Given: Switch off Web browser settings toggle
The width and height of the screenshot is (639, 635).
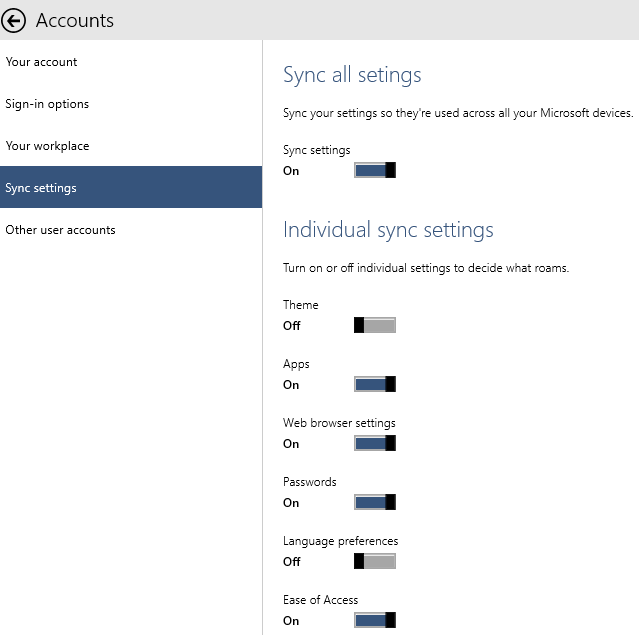Looking at the screenshot, I should 375,443.
